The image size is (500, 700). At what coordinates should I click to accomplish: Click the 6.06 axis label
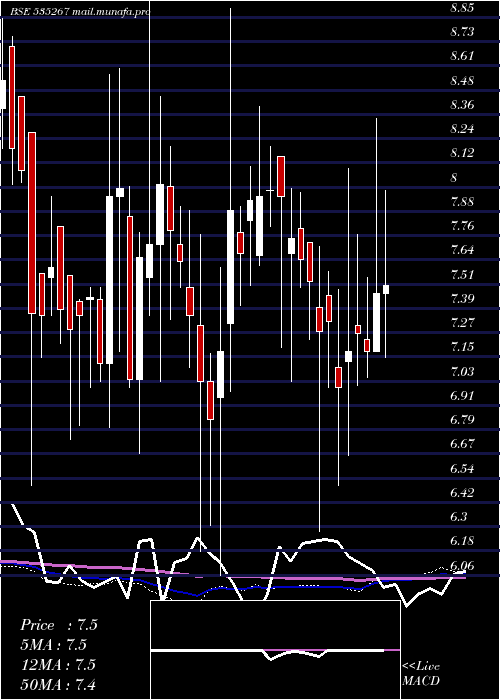(x=462, y=565)
